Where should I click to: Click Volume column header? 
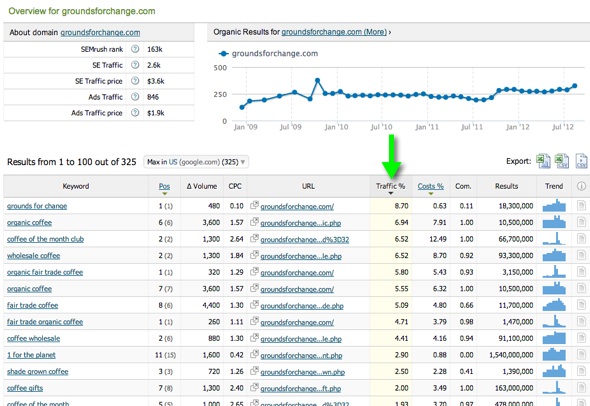202,186
